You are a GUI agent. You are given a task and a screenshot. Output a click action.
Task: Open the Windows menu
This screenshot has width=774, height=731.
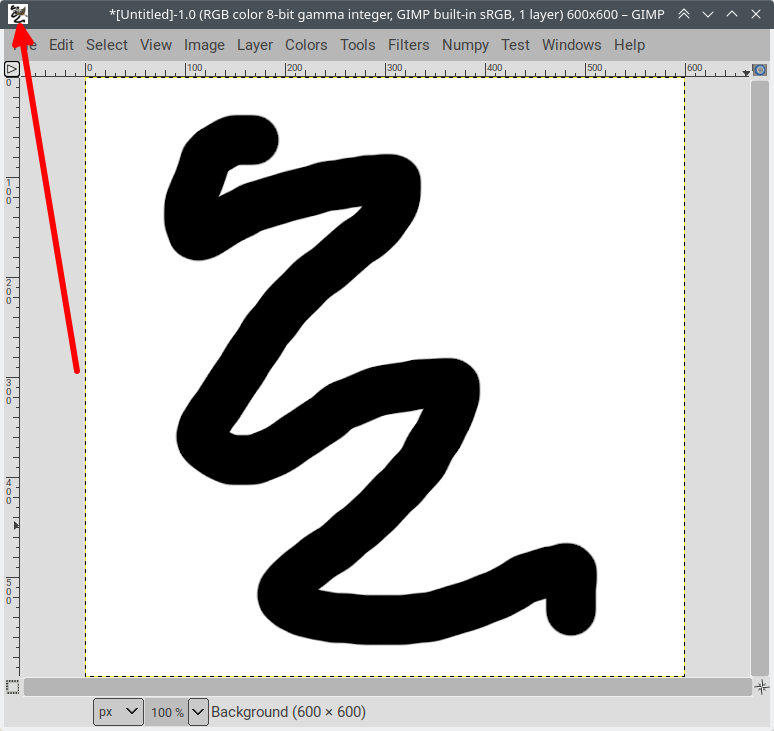pos(571,45)
